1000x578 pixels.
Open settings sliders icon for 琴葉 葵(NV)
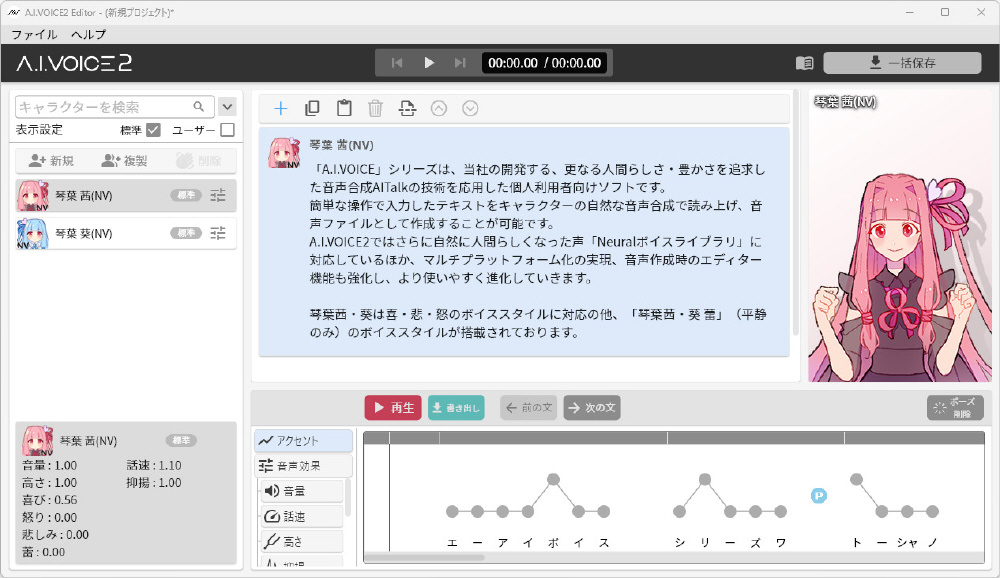(x=219, y=233)
